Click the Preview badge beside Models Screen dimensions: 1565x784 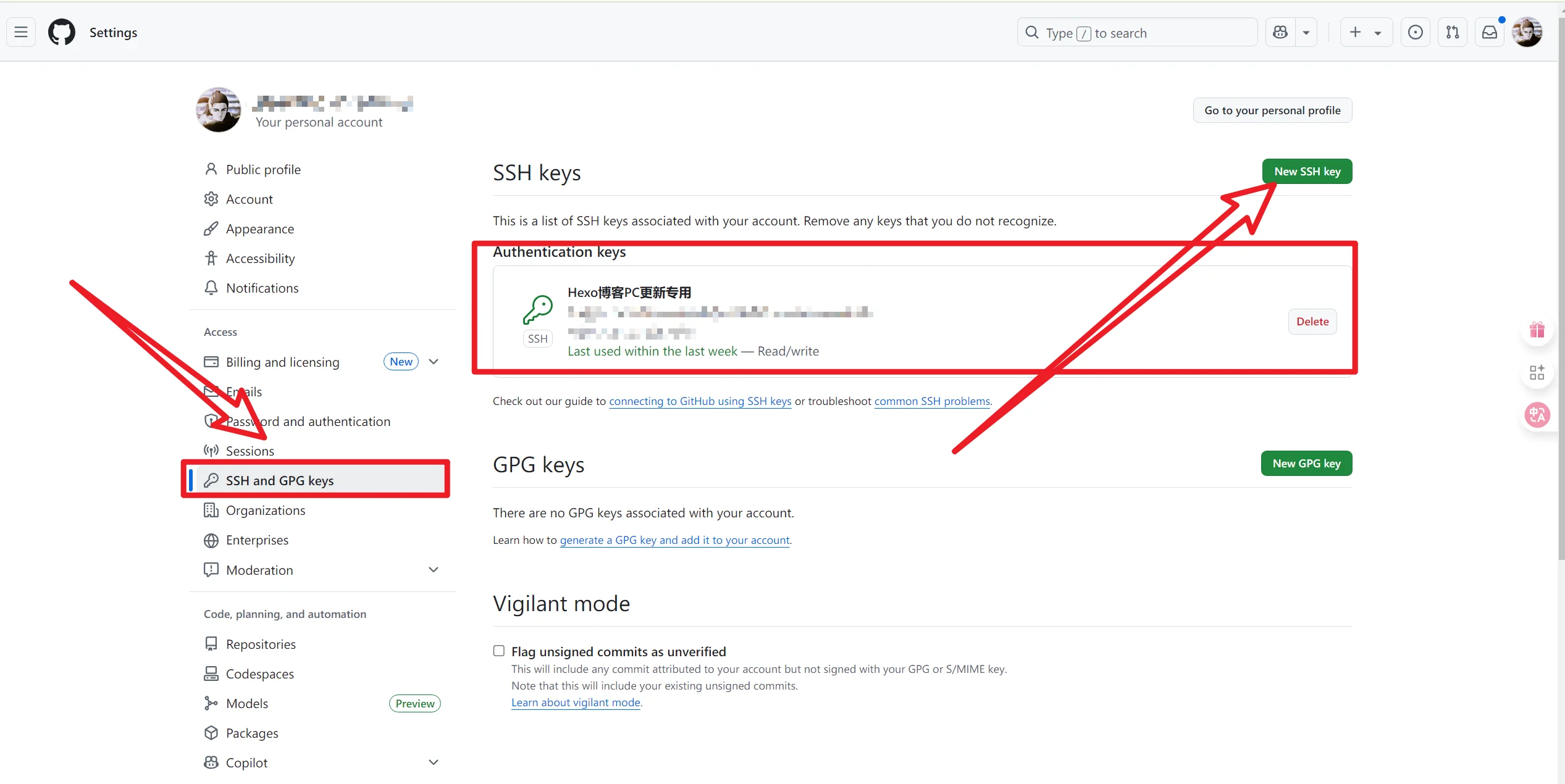[415, 704]
